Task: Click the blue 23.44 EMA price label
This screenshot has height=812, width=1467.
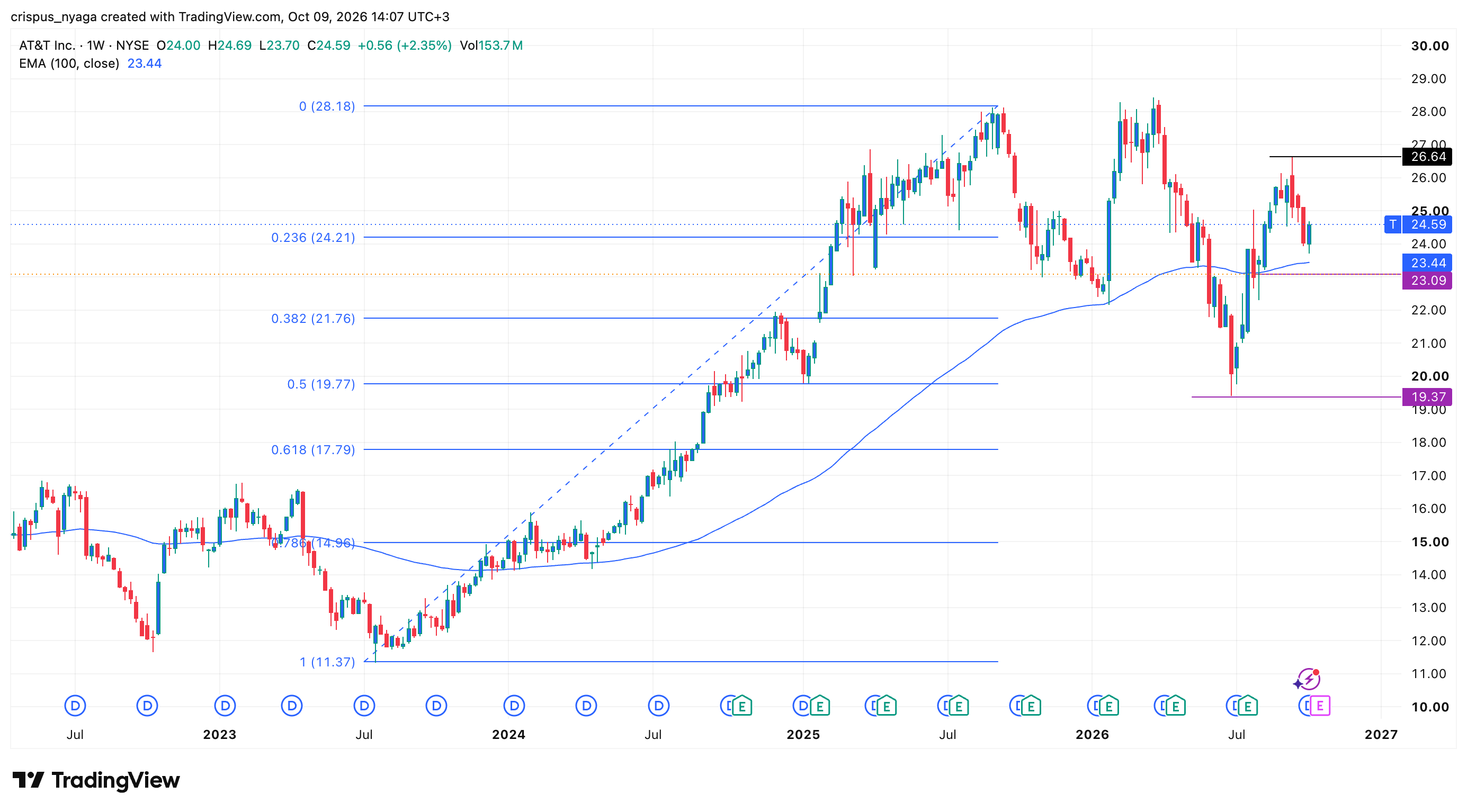Action: (1427, 263)
